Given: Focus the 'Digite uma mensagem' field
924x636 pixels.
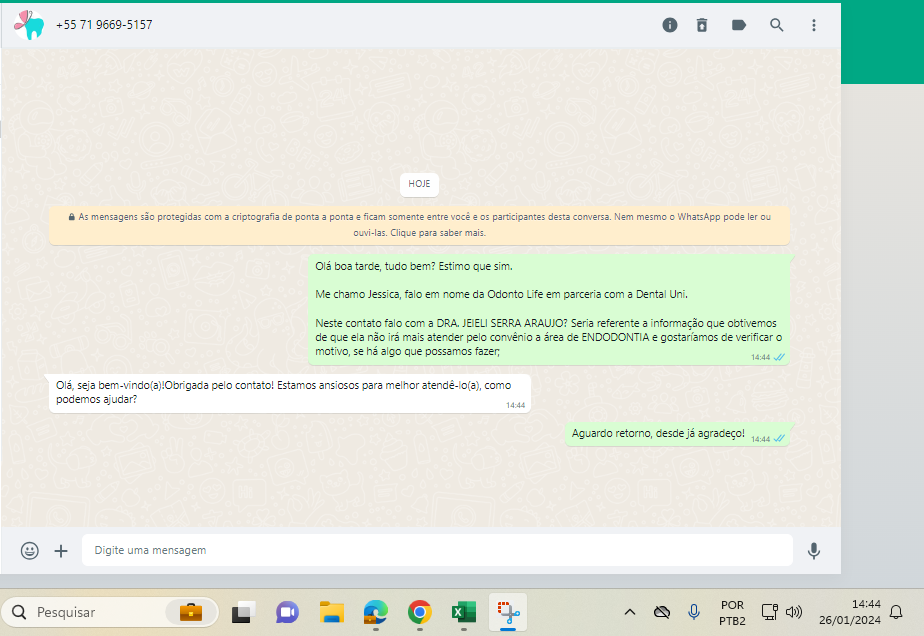Looking at the screenshot, I should 437,550.
